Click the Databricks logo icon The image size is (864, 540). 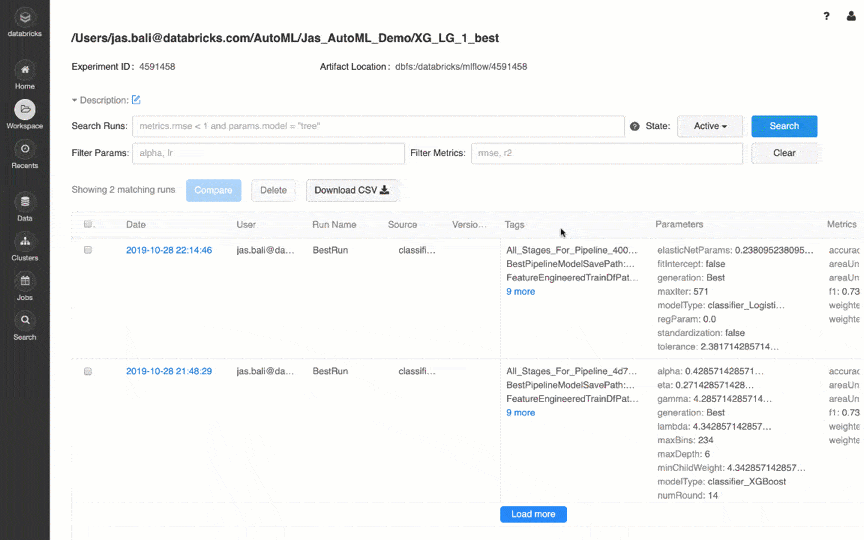25,17
